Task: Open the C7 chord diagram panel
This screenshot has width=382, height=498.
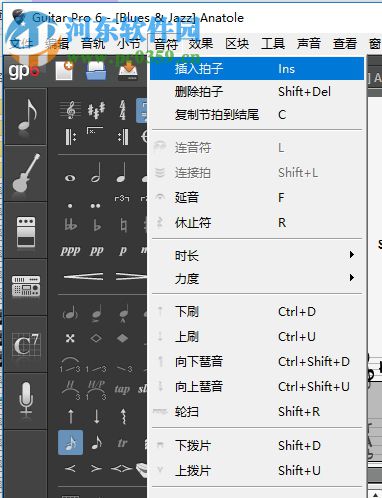Action: pos(26,344)
